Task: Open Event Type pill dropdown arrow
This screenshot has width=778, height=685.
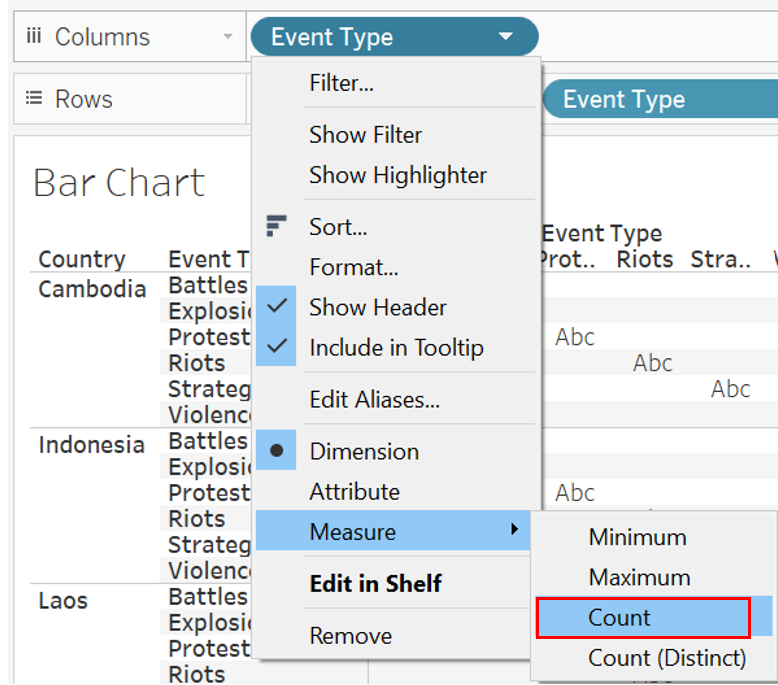Action: tap(505, 37)
